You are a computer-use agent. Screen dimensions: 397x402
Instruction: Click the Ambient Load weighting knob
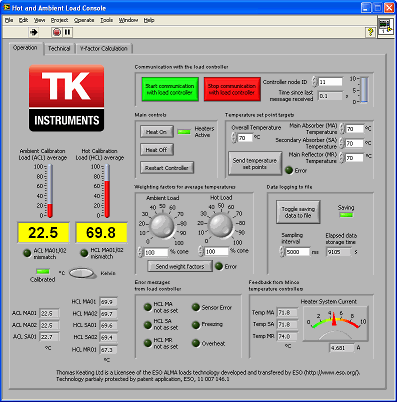[162, 226]
